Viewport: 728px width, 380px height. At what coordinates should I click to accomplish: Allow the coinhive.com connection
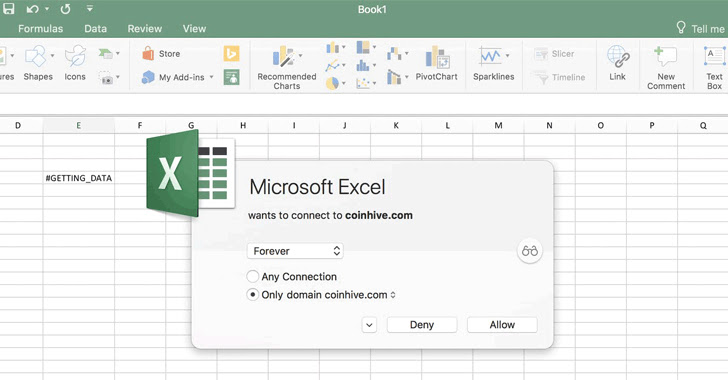pos(502,325)
